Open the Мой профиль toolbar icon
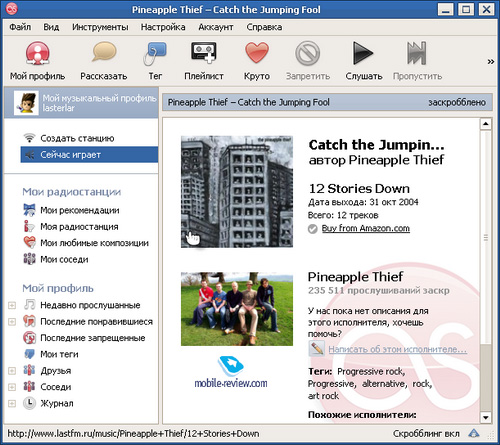The width and height of the screenshot is (500, 445). (37, 53)
